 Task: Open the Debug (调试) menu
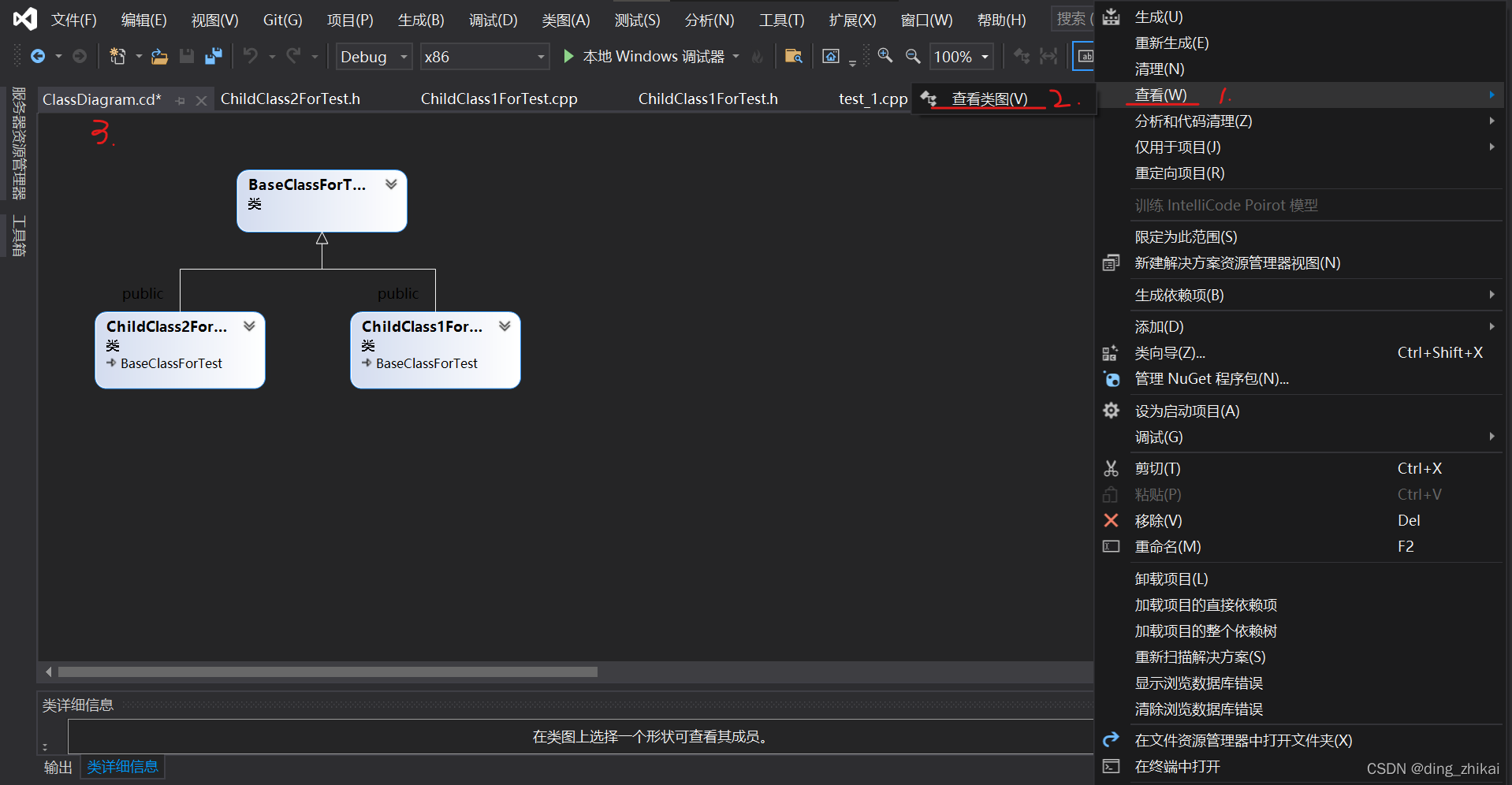point(493,20)
